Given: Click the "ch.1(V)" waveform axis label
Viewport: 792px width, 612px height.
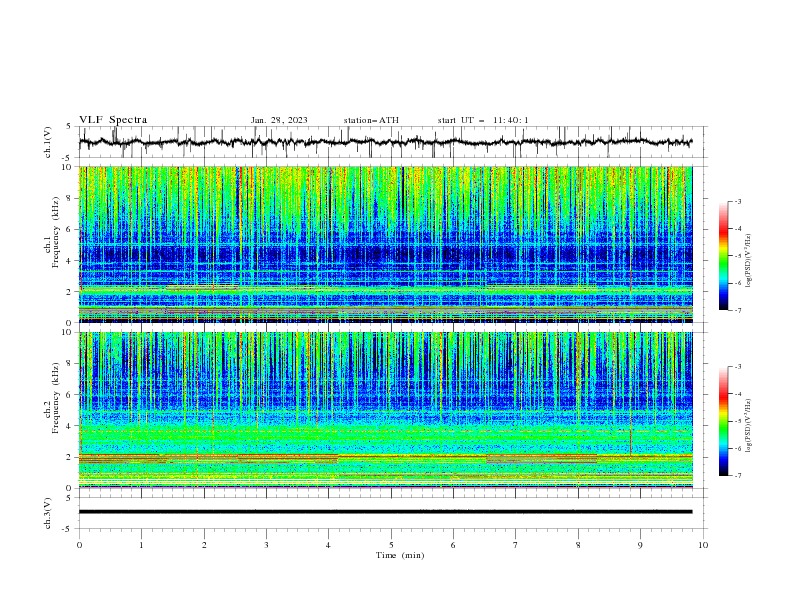Looking at the screenshot, I should point(48,142).
